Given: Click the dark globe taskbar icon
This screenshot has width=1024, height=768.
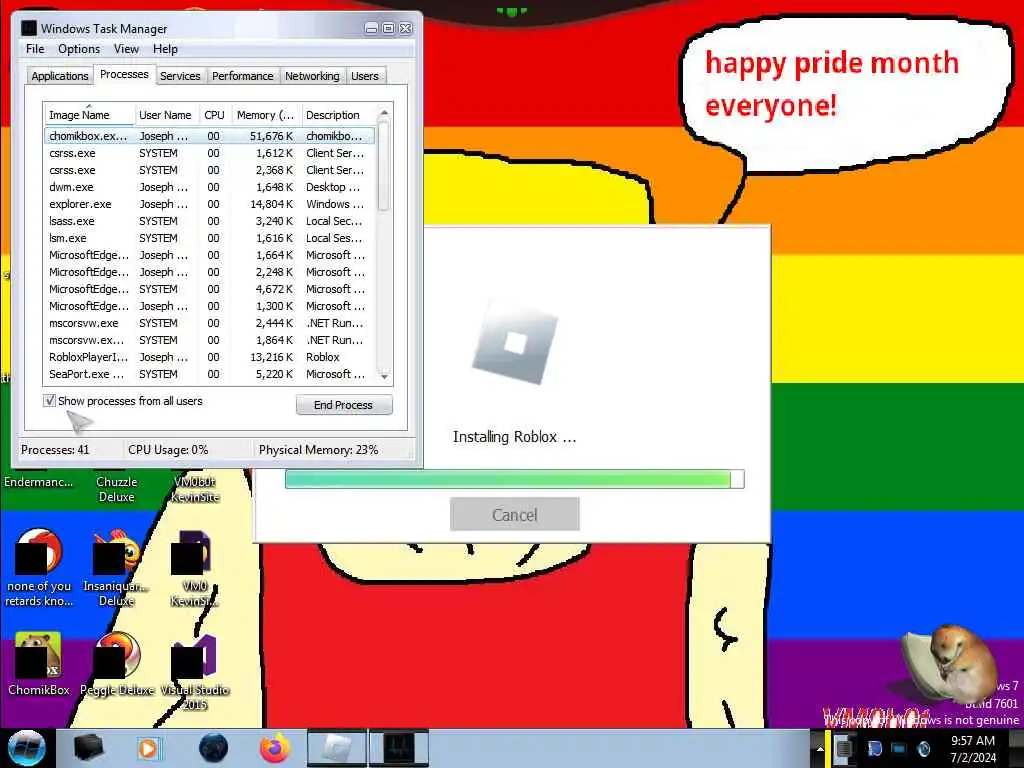Looking at the screenshot, I should click(x=214, y=748).
